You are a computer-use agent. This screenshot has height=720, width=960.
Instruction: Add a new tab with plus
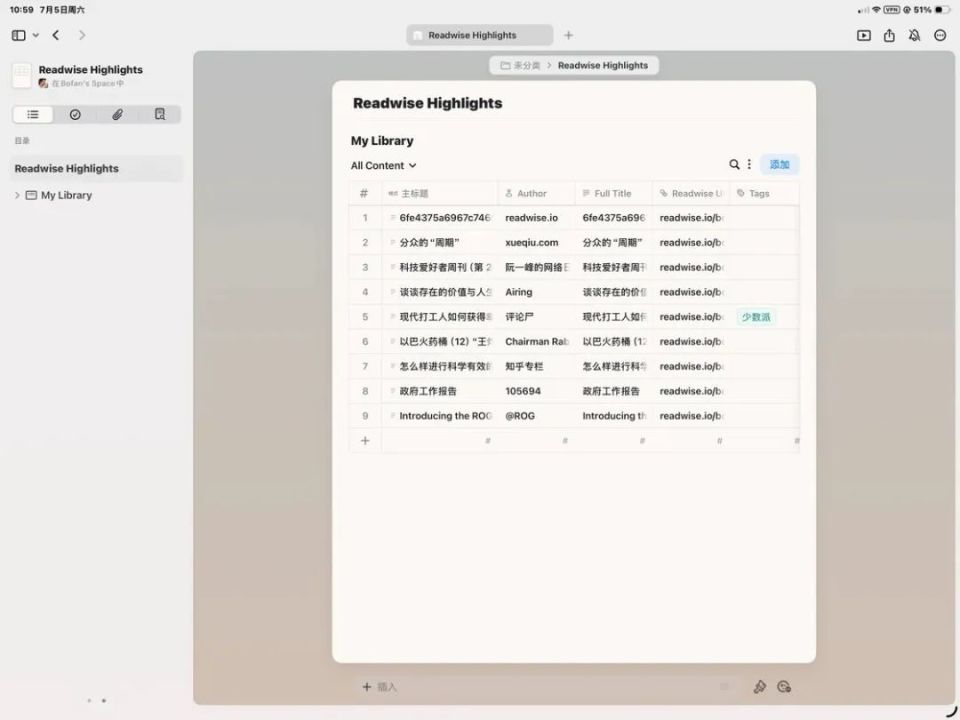click(x=568, y=36)
